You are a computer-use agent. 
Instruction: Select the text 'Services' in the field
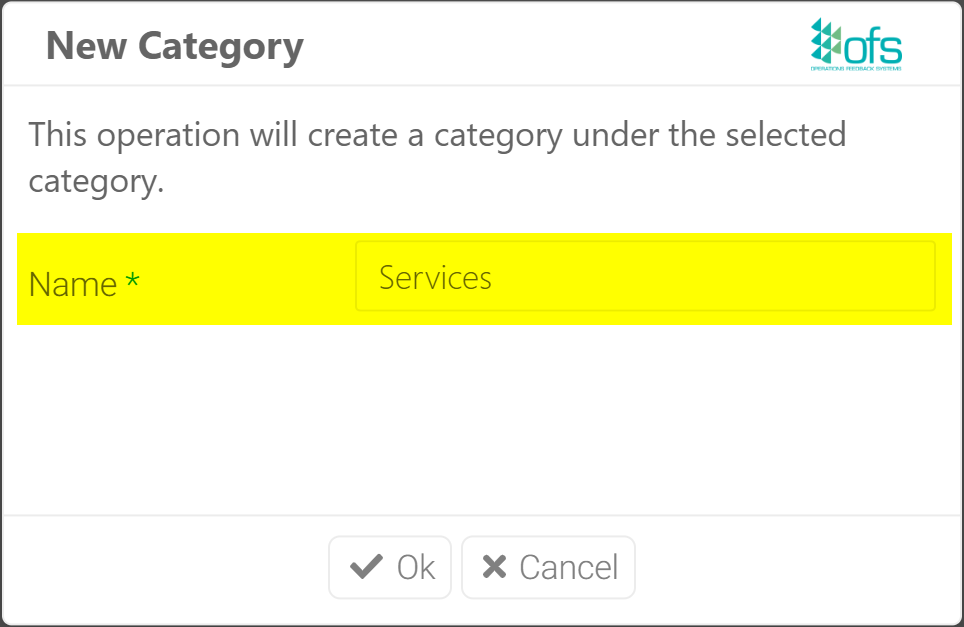[x=434, y=278]
